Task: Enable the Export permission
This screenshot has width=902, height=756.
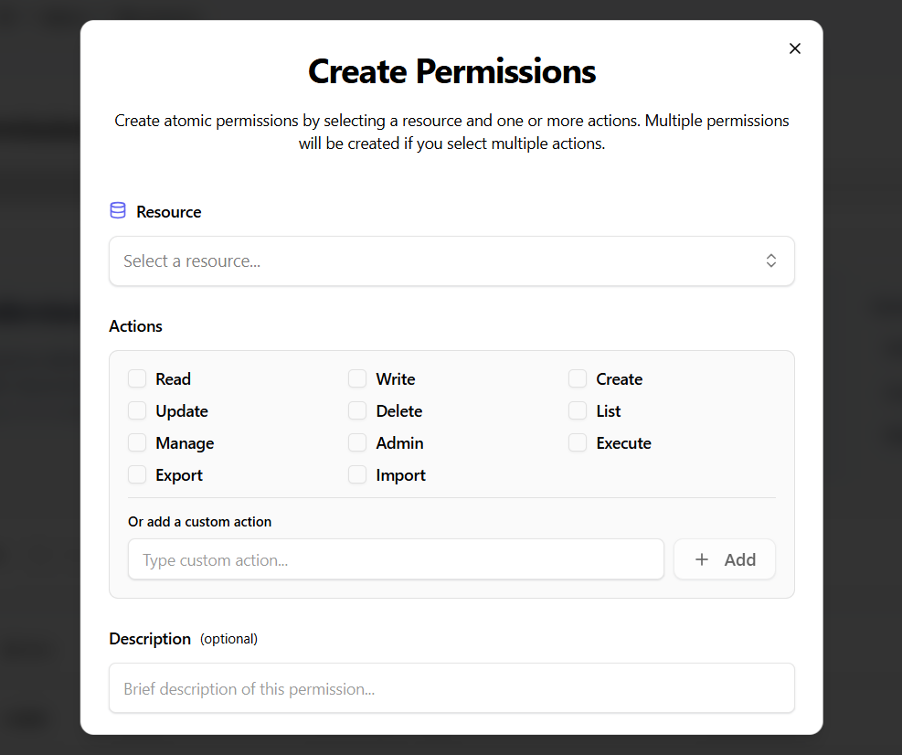Action: [137, 475]
